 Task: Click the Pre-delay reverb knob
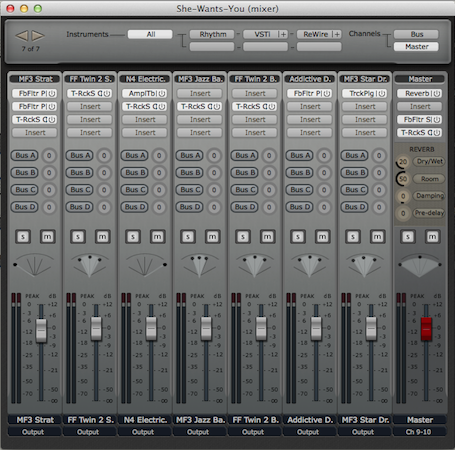coord(403,213)
